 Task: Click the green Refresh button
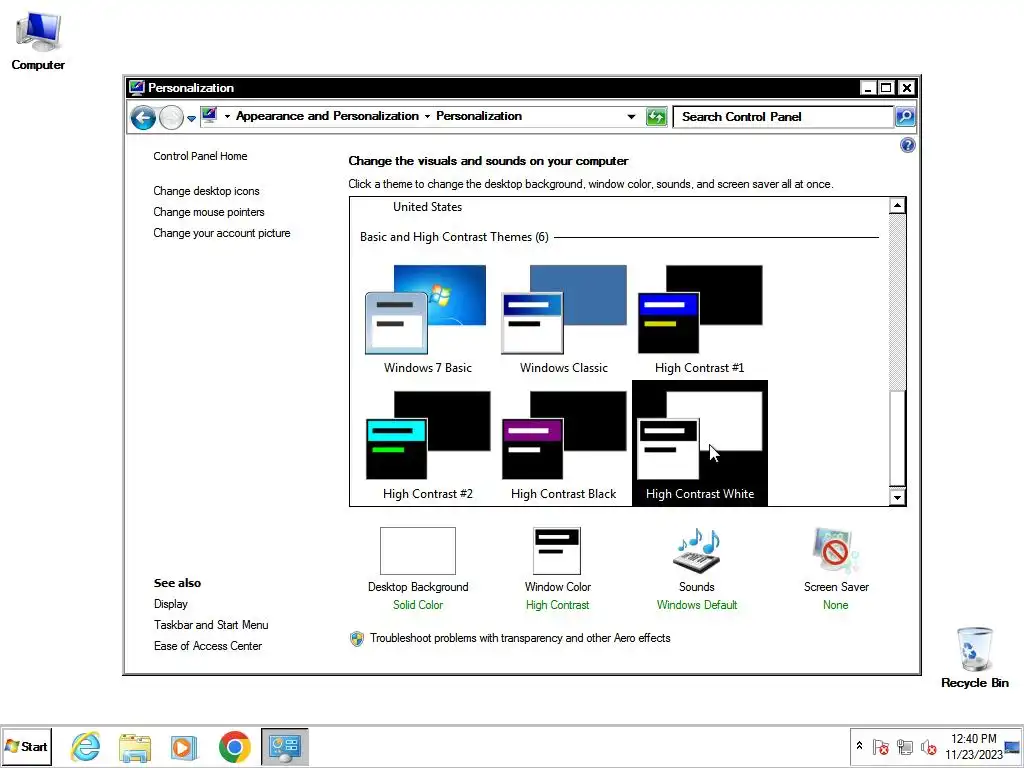coord(656,117)
